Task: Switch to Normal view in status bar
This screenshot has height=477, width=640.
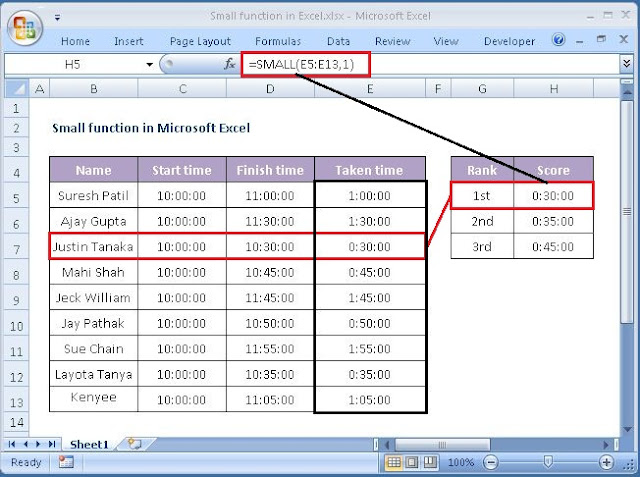Action: (393, 462)
